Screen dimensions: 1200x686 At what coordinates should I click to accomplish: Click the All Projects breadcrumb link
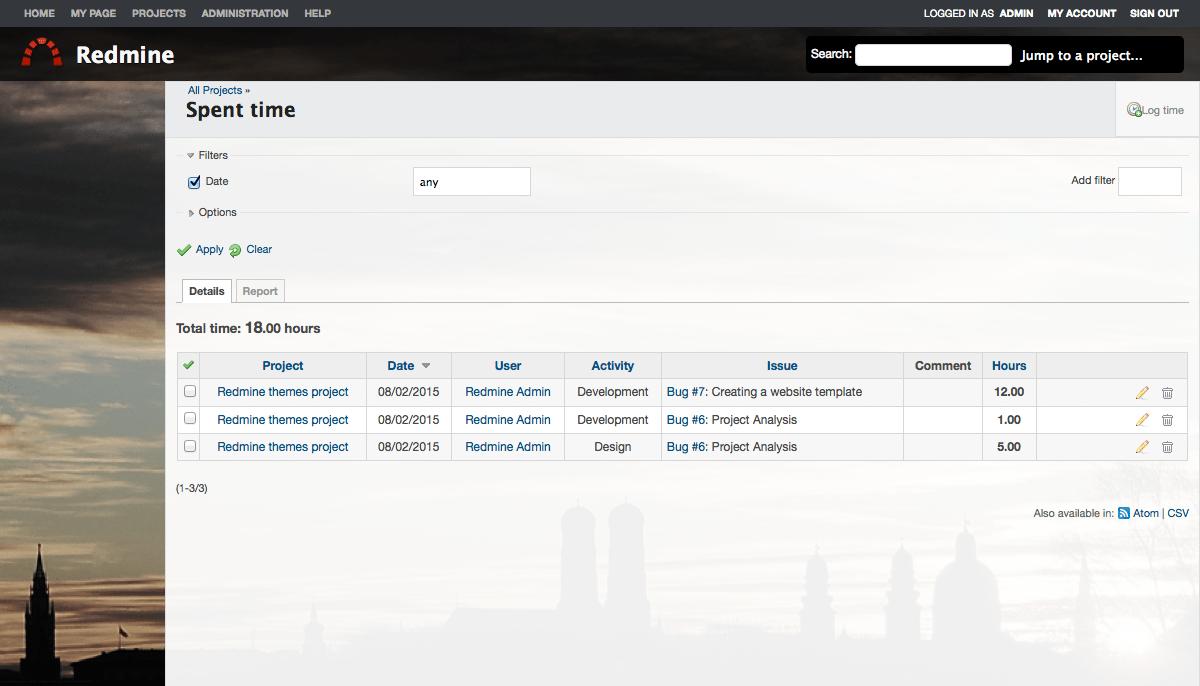click(215, 90)
